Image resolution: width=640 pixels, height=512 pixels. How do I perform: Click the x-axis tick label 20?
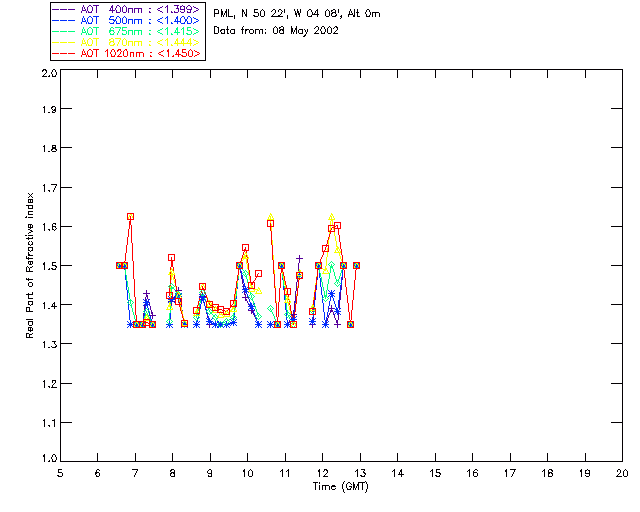(622, 473)
